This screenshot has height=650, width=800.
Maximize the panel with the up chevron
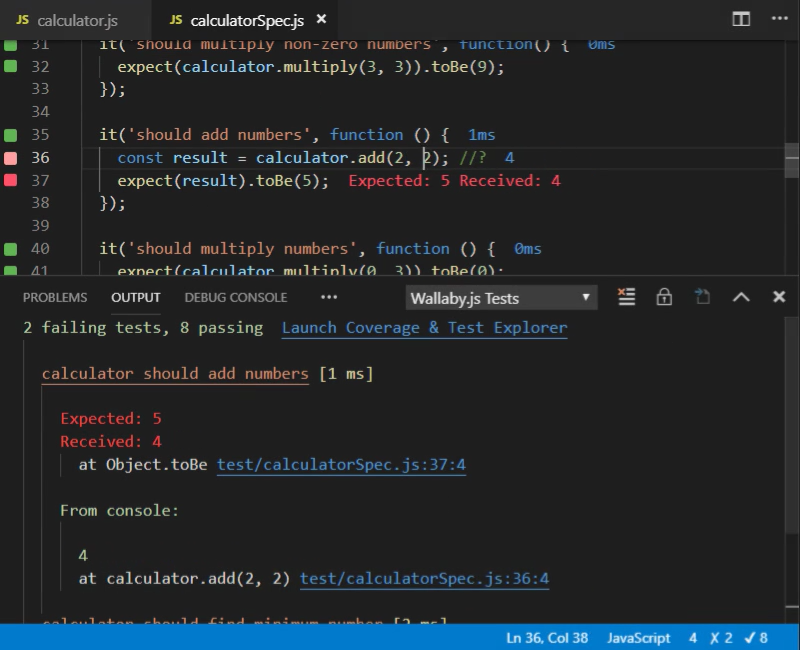741,297
